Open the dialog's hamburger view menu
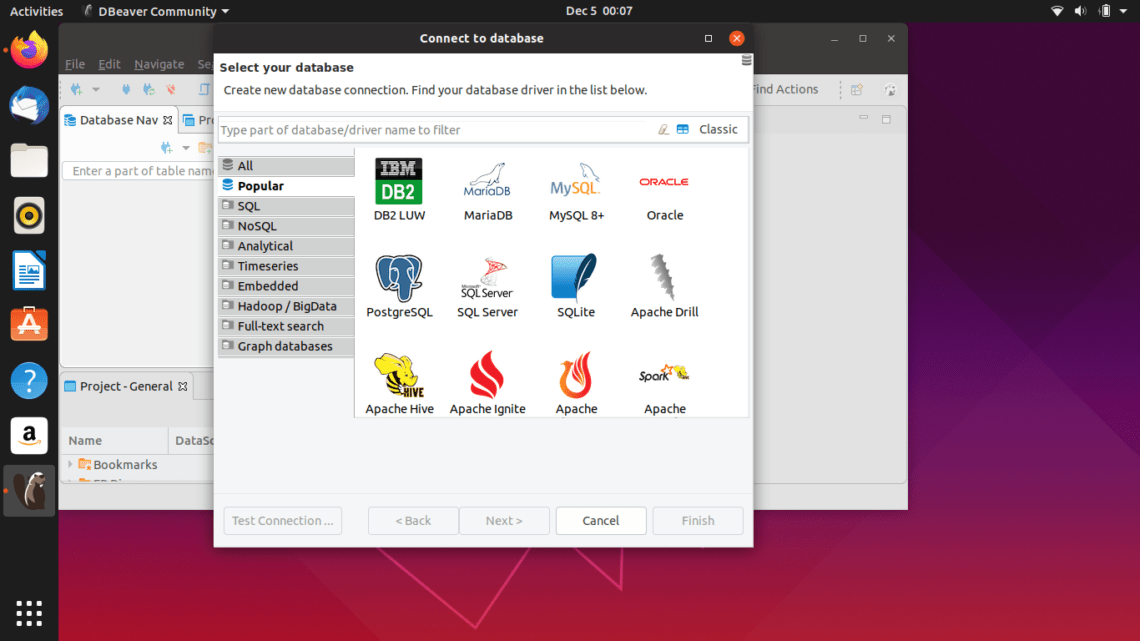The height and width of the screenshot is (641, 1140). click(x=745, y=60)
